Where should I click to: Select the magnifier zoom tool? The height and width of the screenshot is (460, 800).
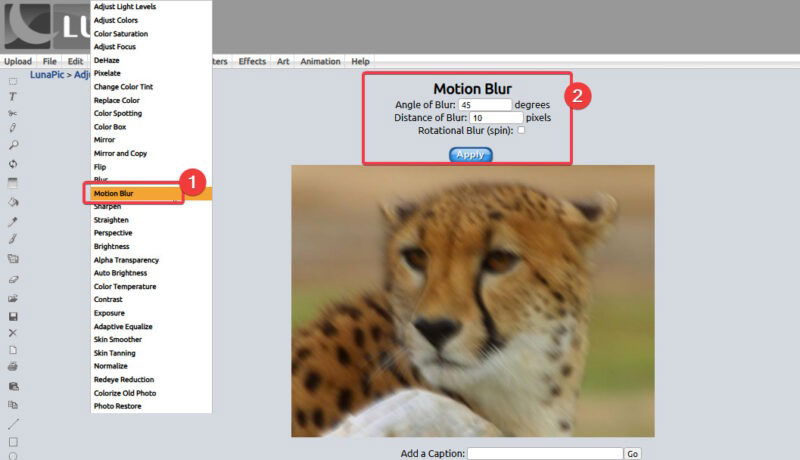[13, 145]
